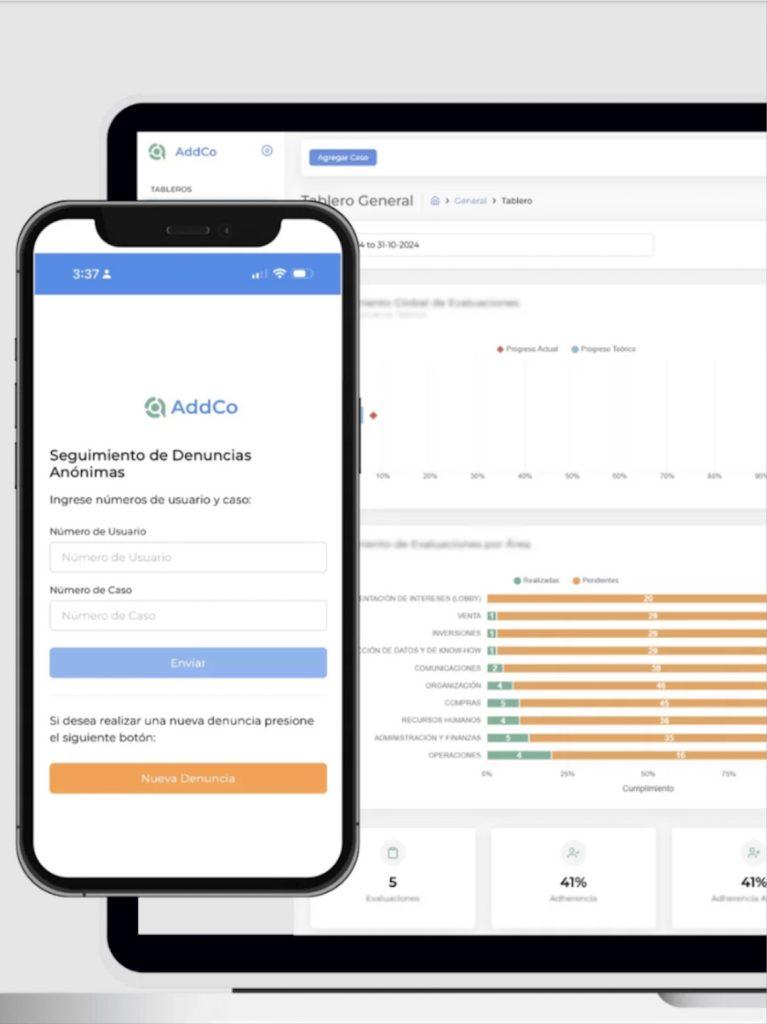The image size is (767, 1024).
Task: Tap the signal bars icon on the phone
Action: tap(259, 274)
